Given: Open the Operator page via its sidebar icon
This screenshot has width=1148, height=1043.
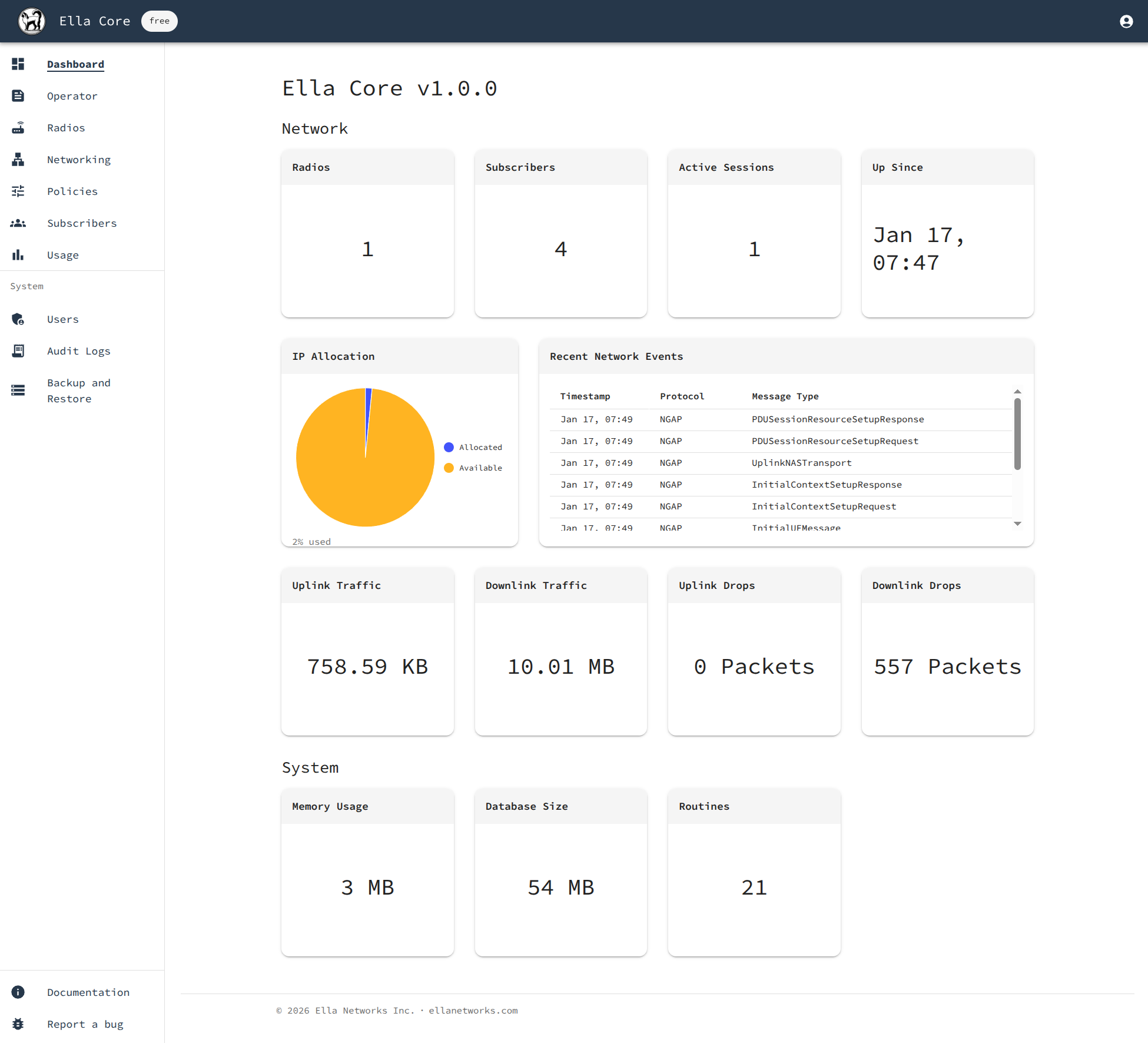Looking at the screenshot, I should 18,96.
